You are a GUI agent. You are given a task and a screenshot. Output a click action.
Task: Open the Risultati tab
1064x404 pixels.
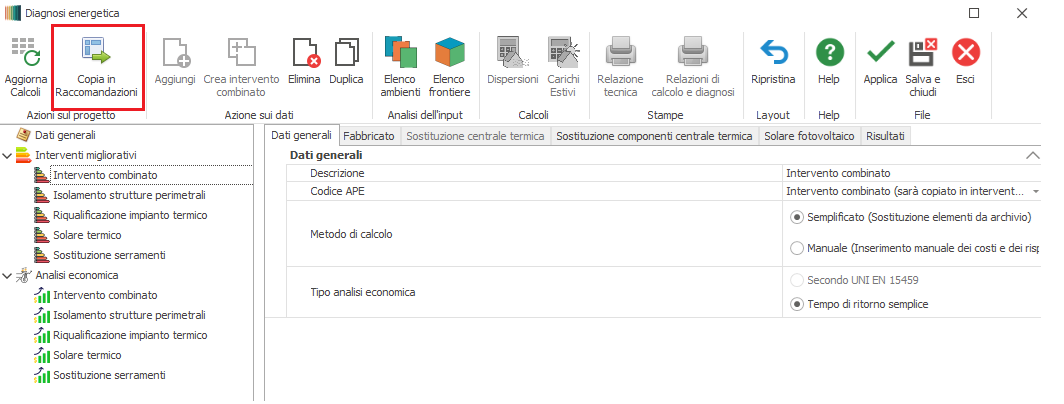click(x=886, y=136)
